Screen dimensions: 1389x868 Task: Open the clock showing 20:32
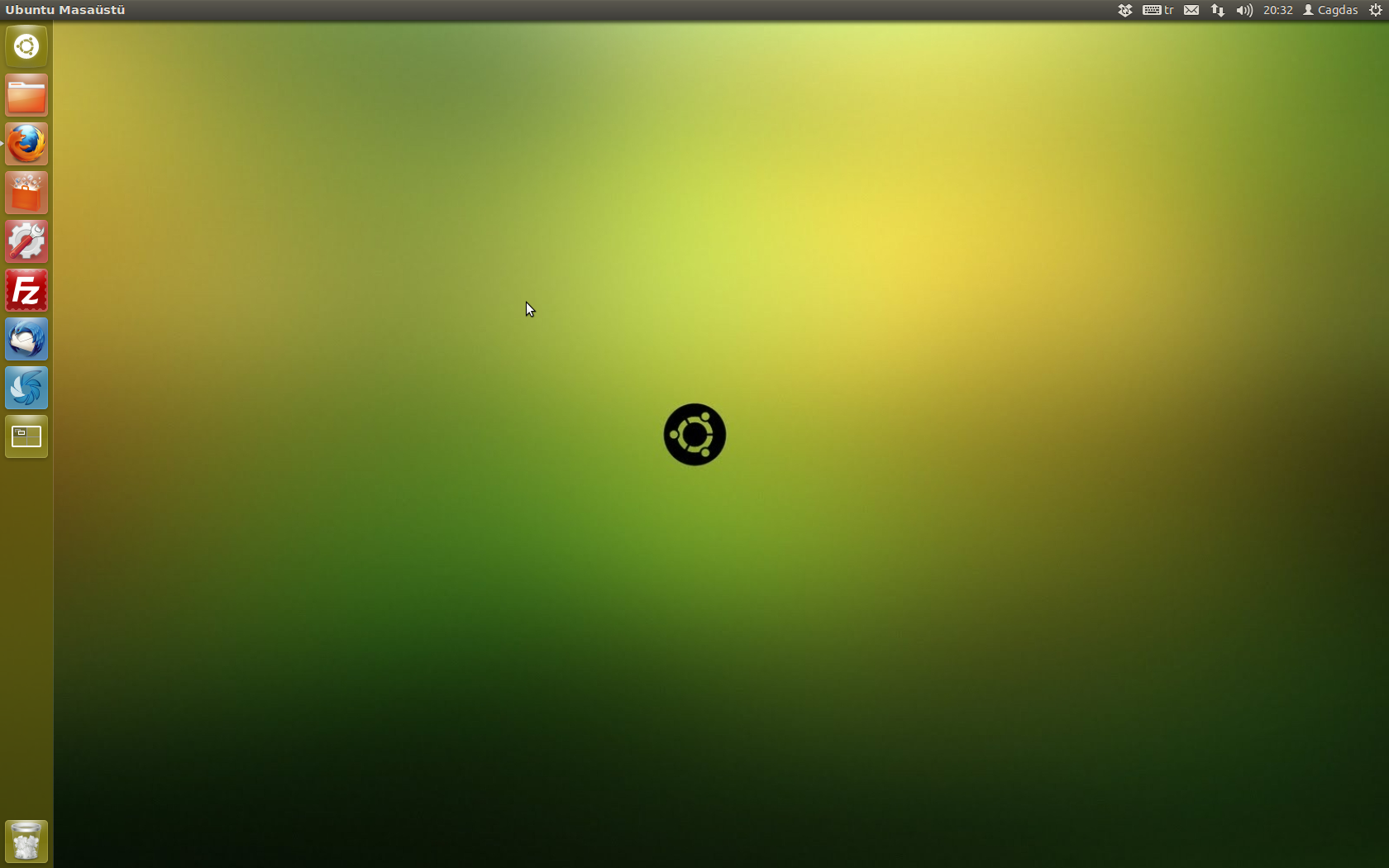click(1277, 10)
